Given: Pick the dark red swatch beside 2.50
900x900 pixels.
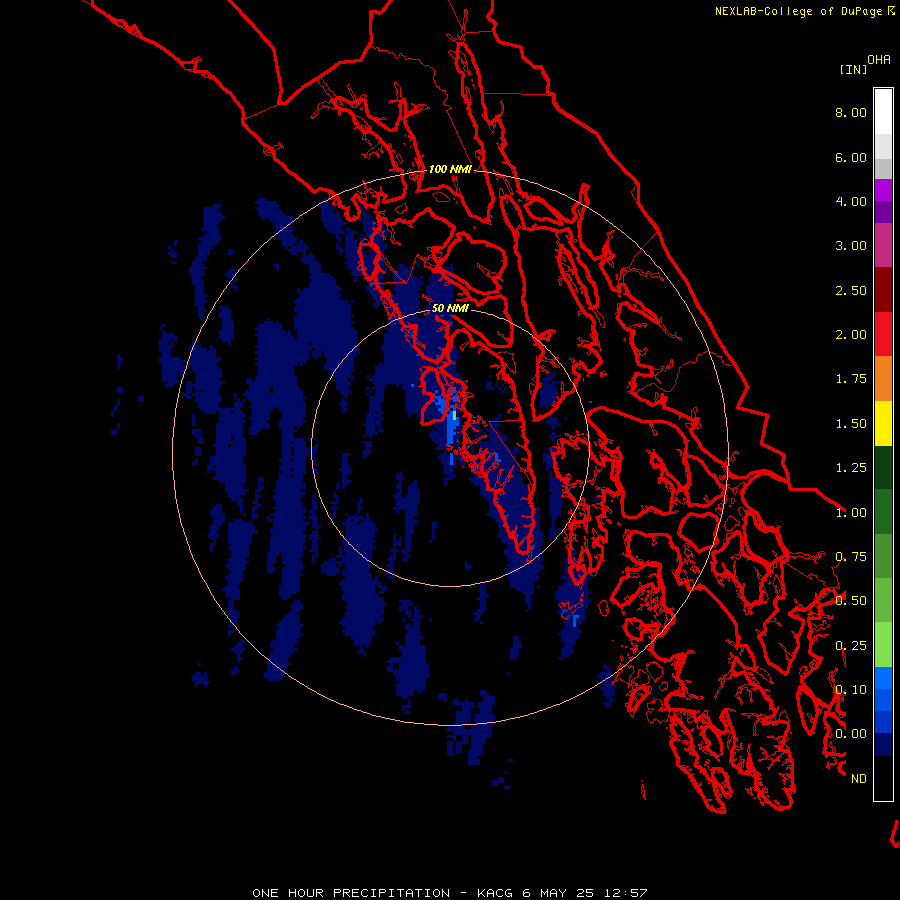Looking at the screenshot, I should pyautogui.click(x=883, y=290).
